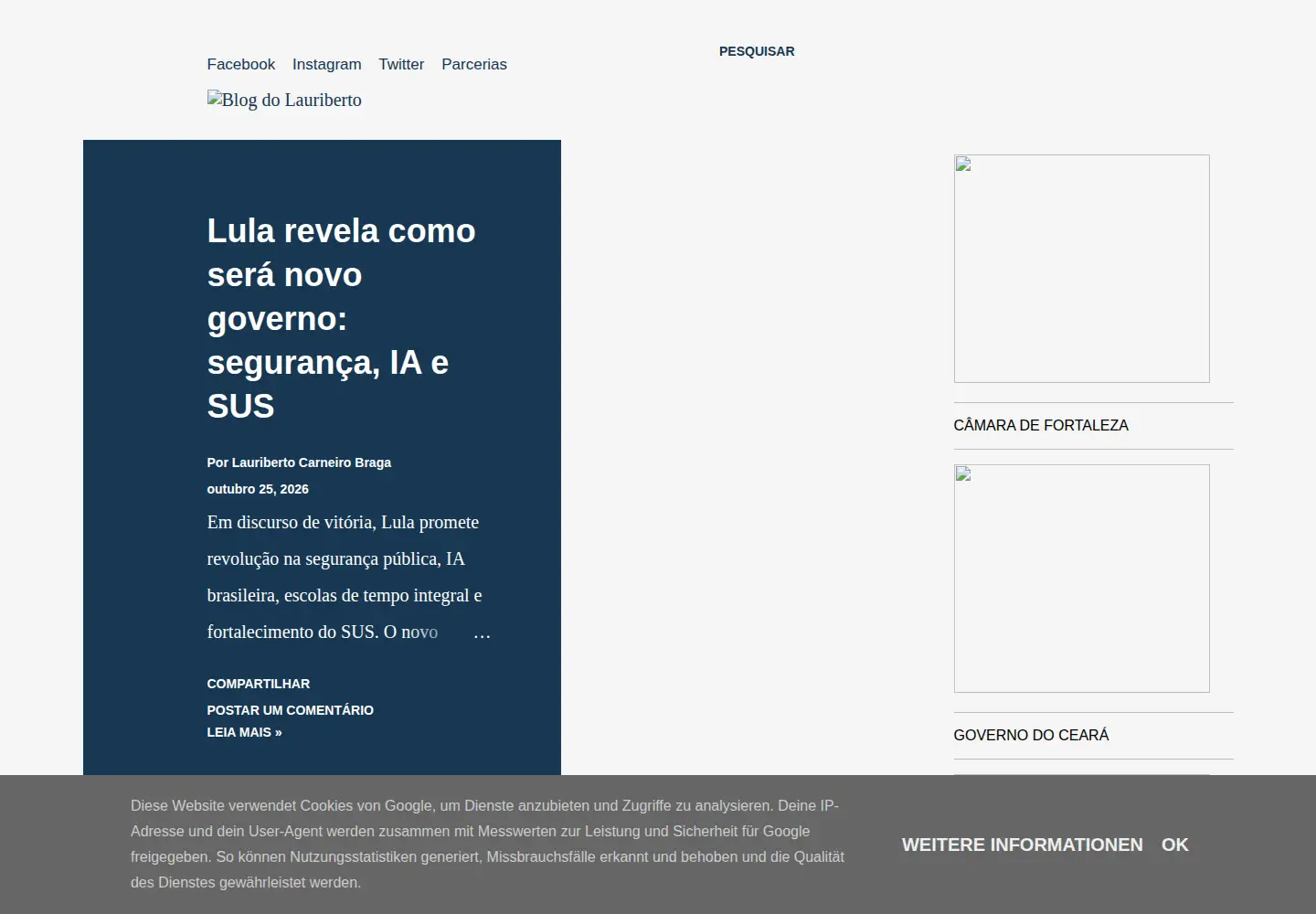The height and width of the screenshot is (914, 1316).
Task: Accept cookies with the OK button
Action: coord(1174,845)
